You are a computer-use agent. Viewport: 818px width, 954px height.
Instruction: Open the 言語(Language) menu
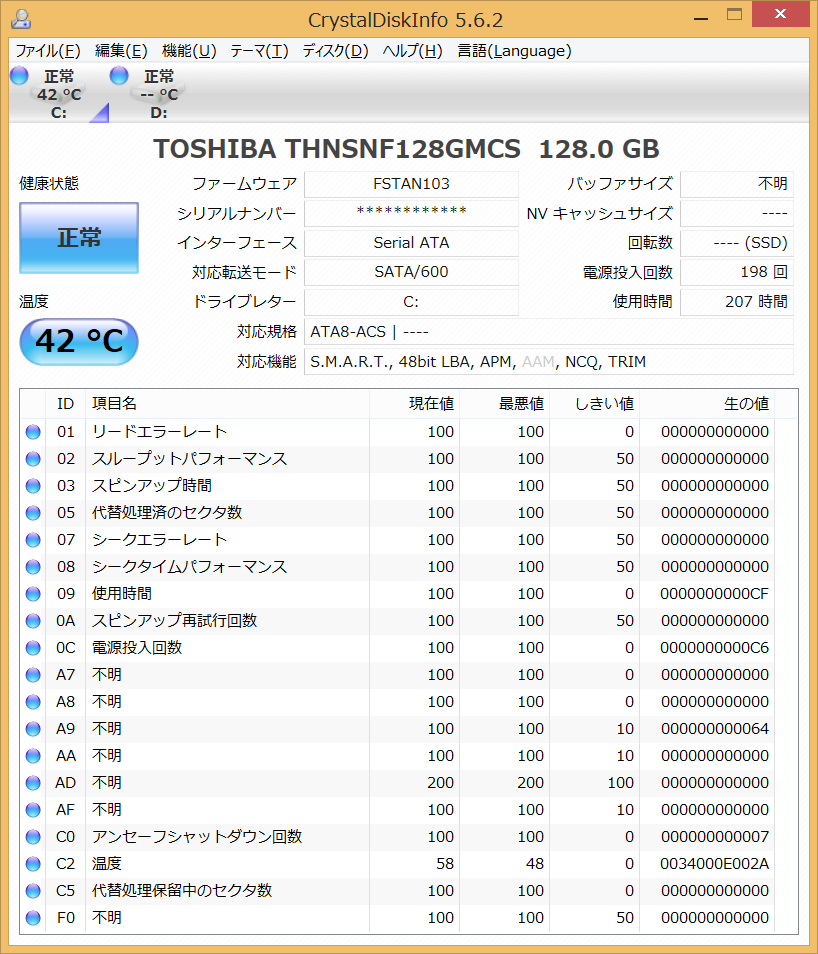click(514, 51)
